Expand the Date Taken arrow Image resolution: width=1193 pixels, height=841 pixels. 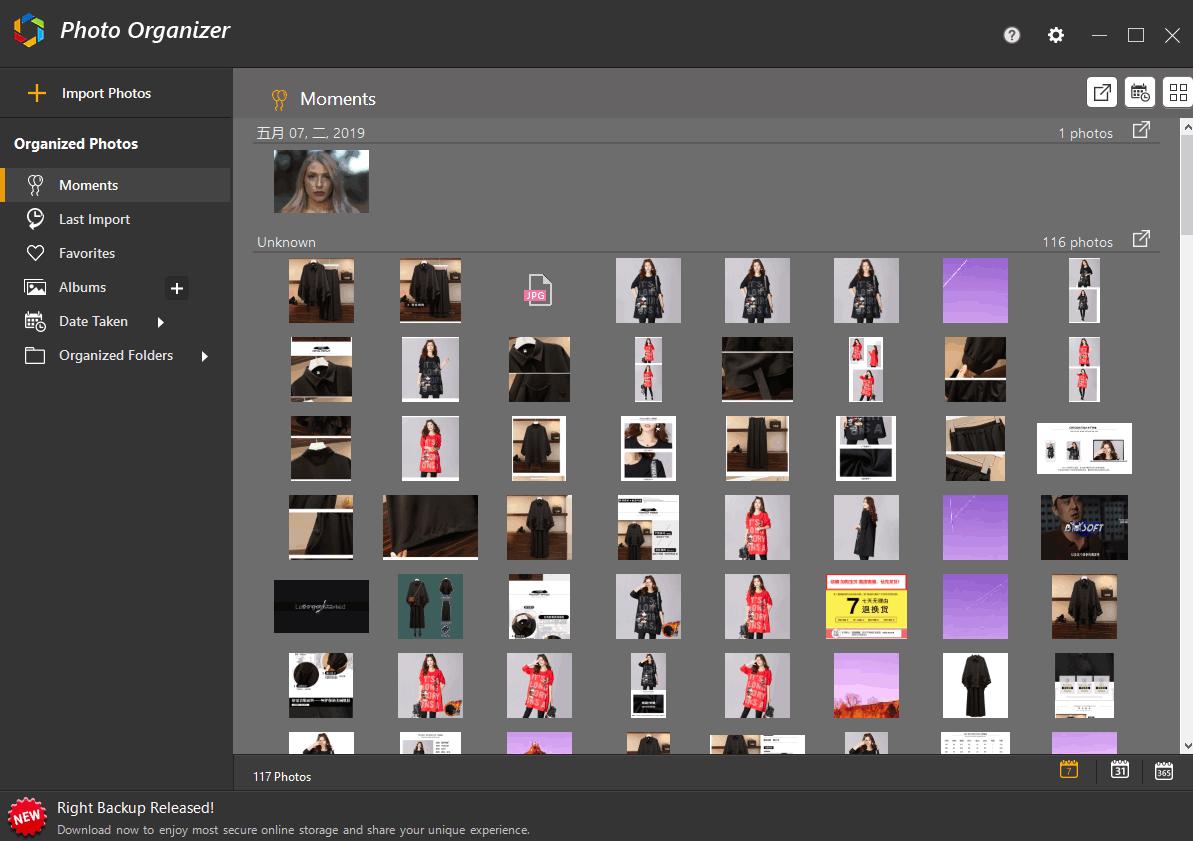161,322
